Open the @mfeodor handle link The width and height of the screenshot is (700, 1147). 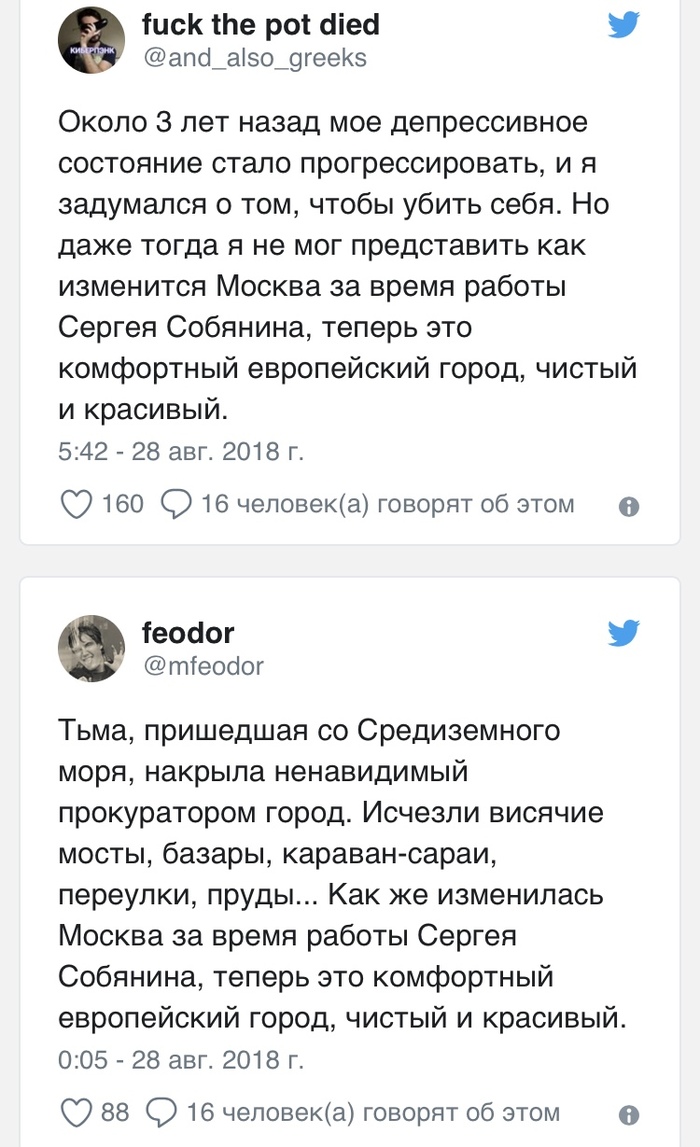click(203, 665)
